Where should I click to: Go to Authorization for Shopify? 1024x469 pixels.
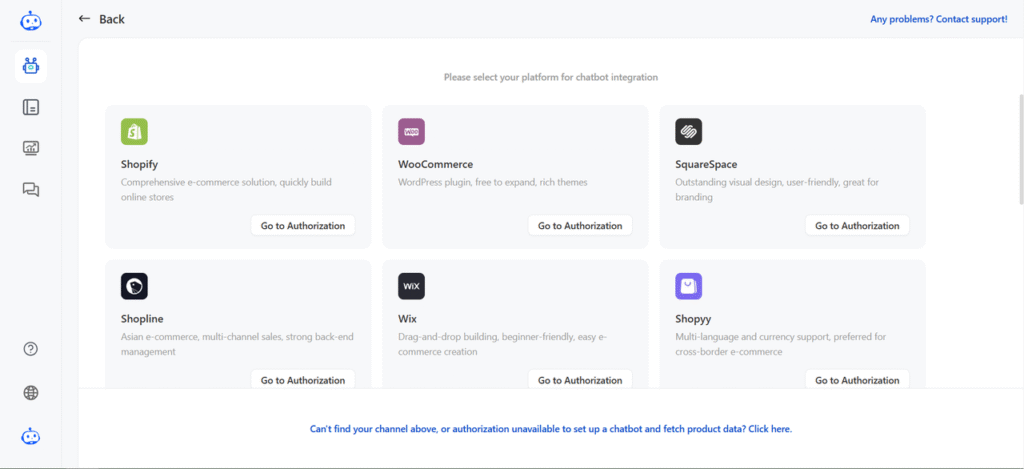303,225
